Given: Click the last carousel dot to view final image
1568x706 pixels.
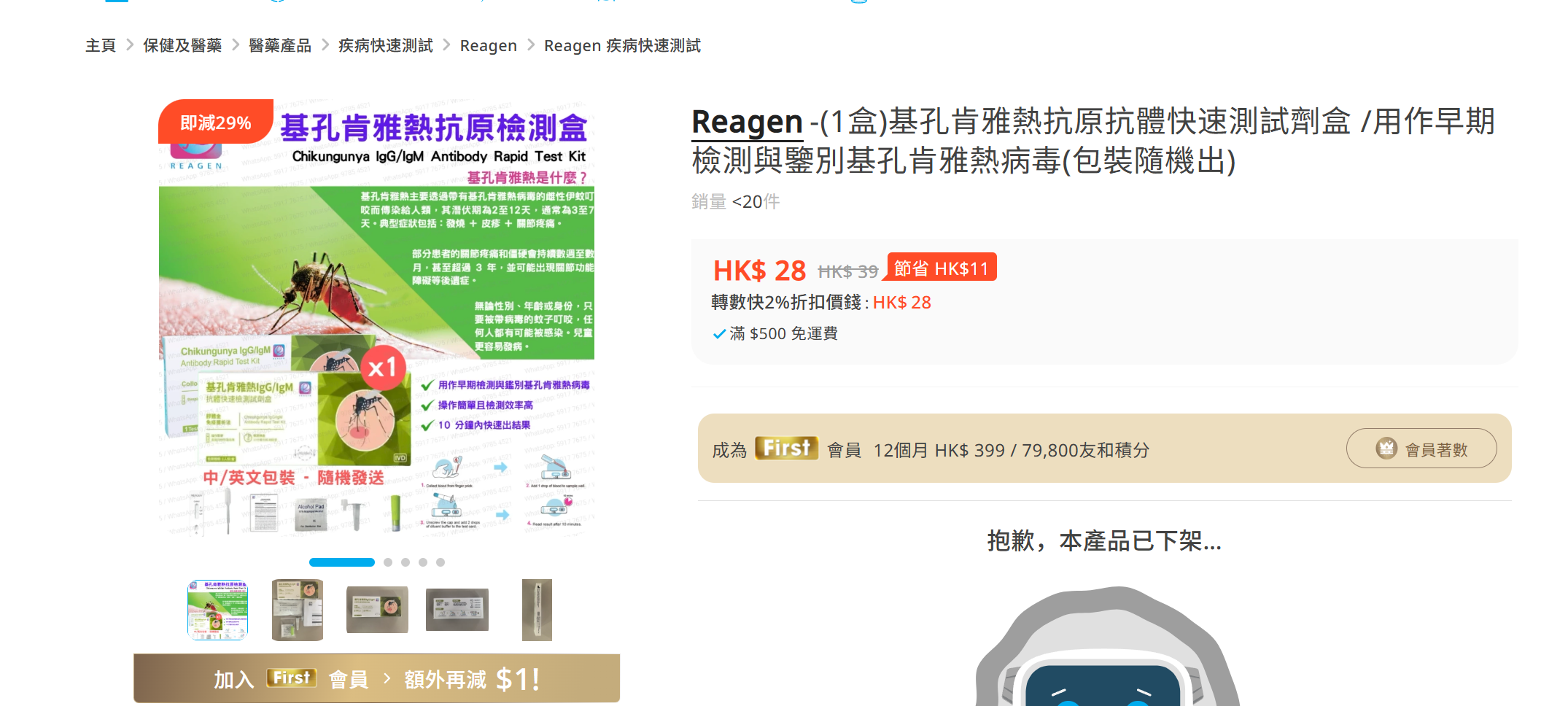Looking at the screenshot, I should pyautogui.click(x=440, y=562).
